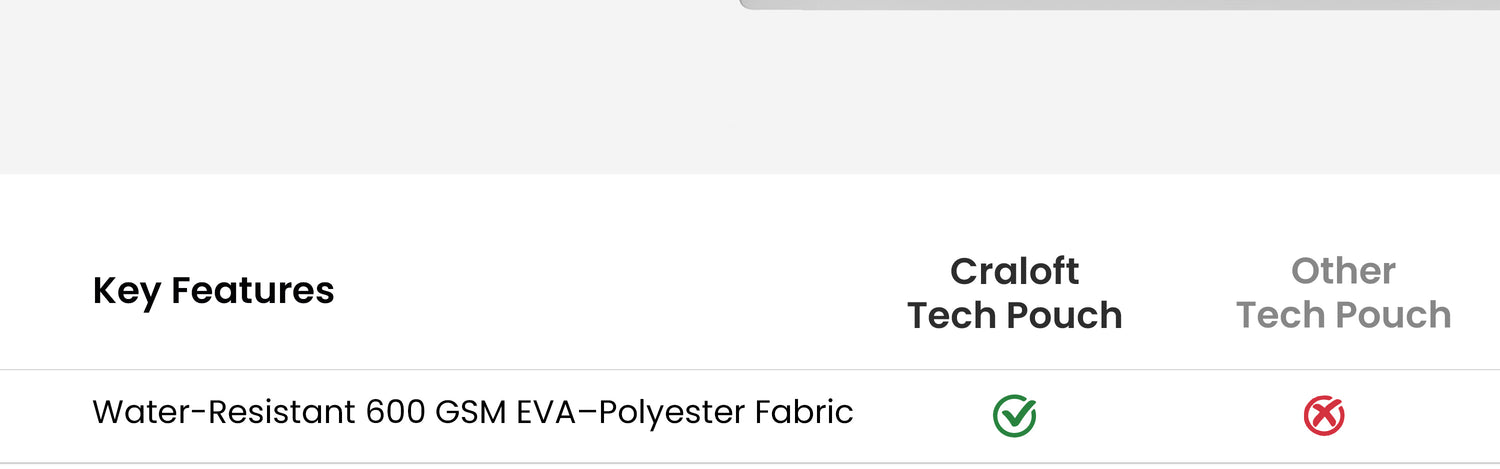Click the light gray banner area above table
Screen dimensions: 1500x469
[x=400, y=90]
